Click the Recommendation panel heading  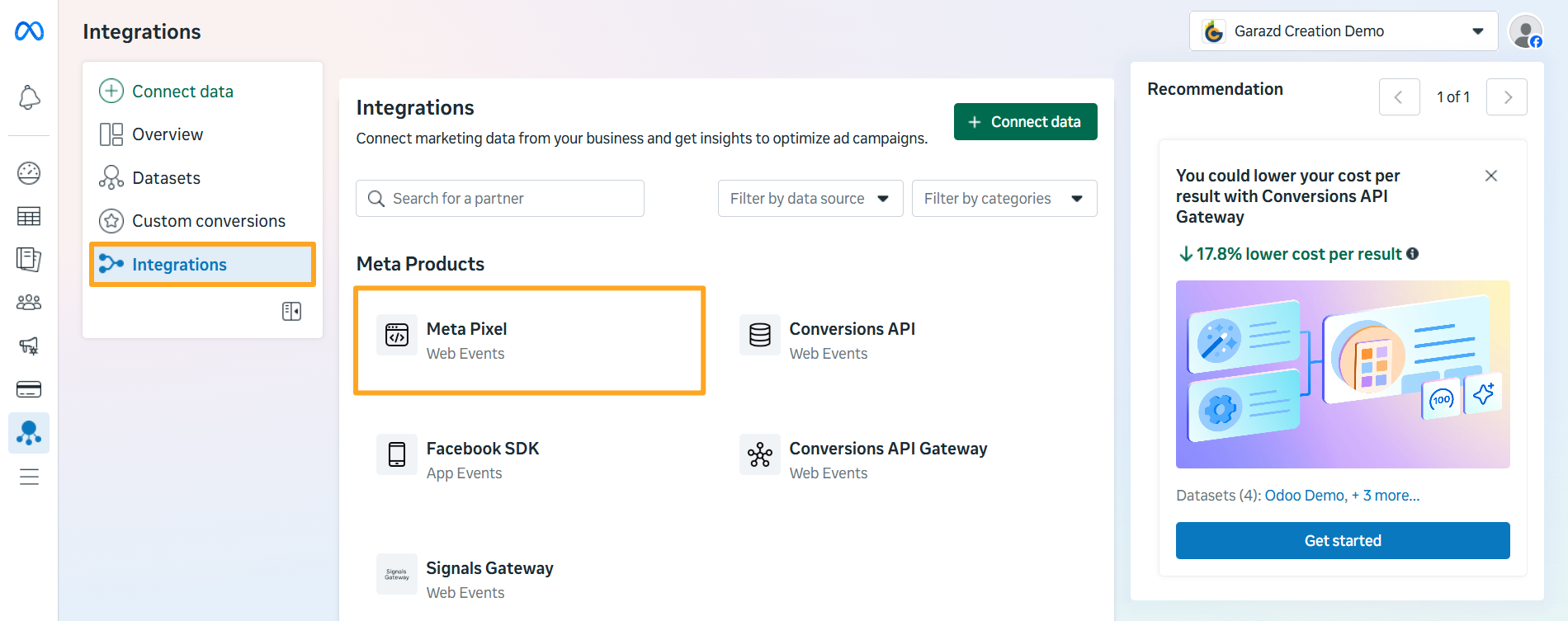[1215, 89]
